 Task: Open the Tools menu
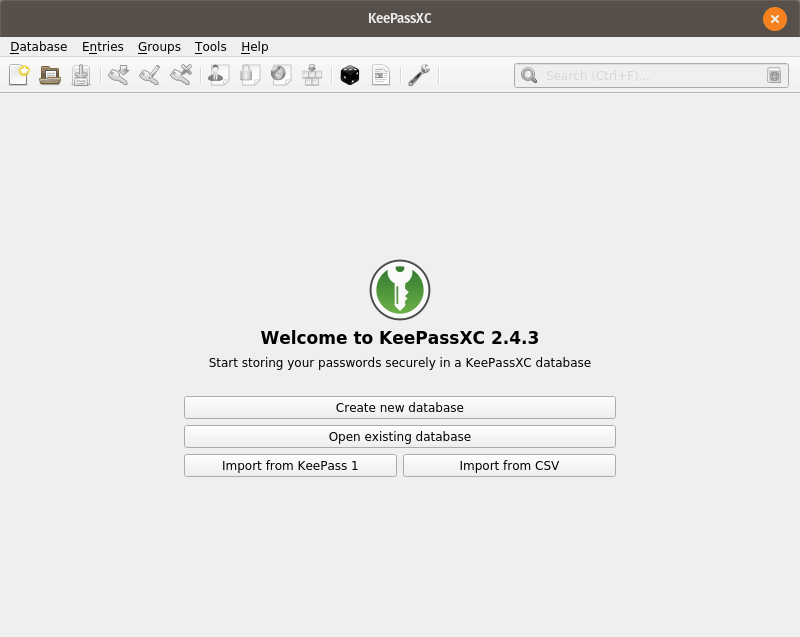(211, 46)
